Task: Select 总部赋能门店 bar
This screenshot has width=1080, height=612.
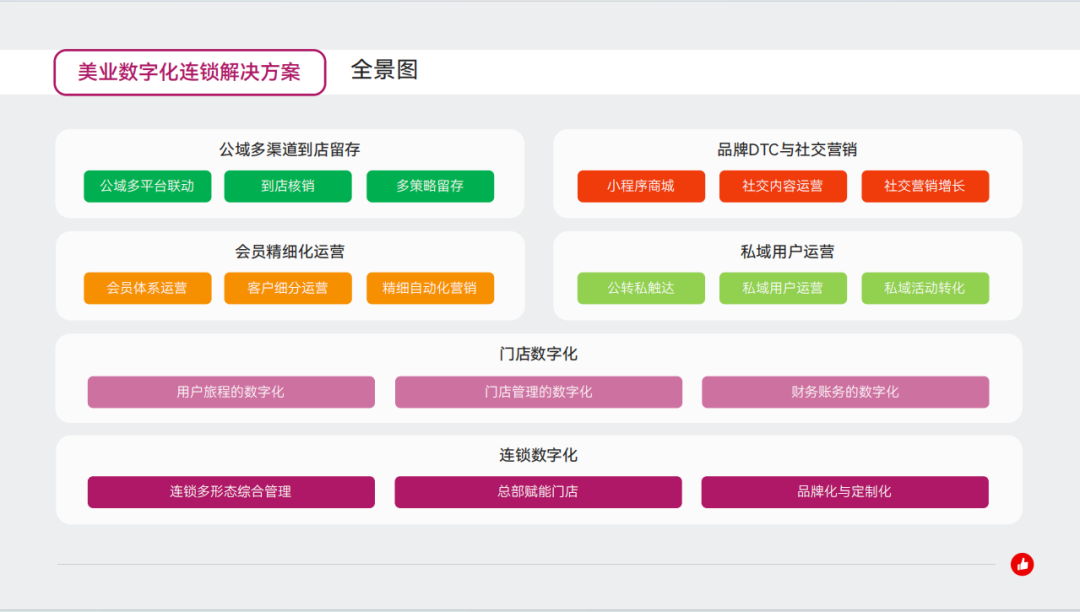Action: 539,492
